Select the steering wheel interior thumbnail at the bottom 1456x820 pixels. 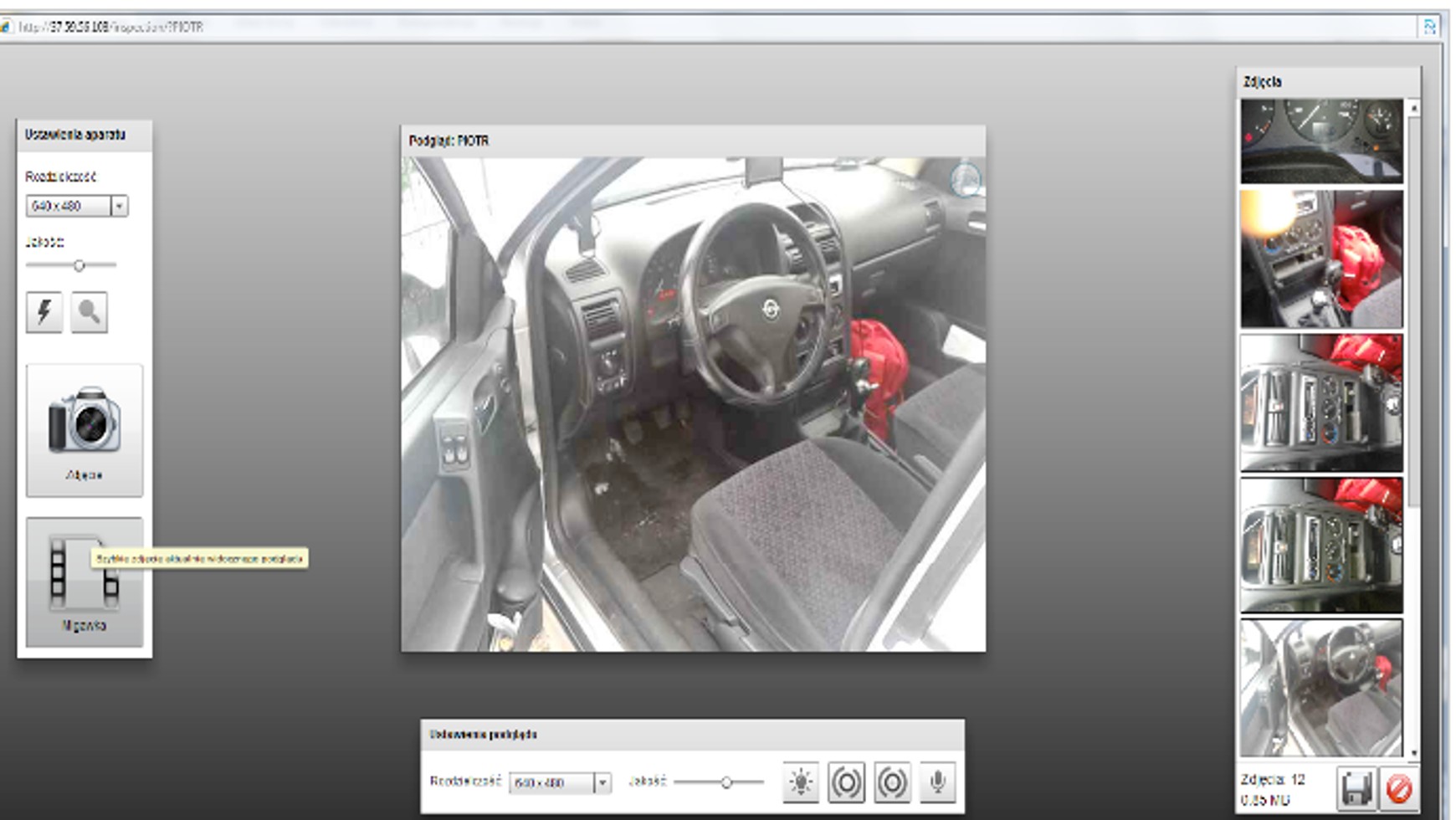tap(1321, 688)
